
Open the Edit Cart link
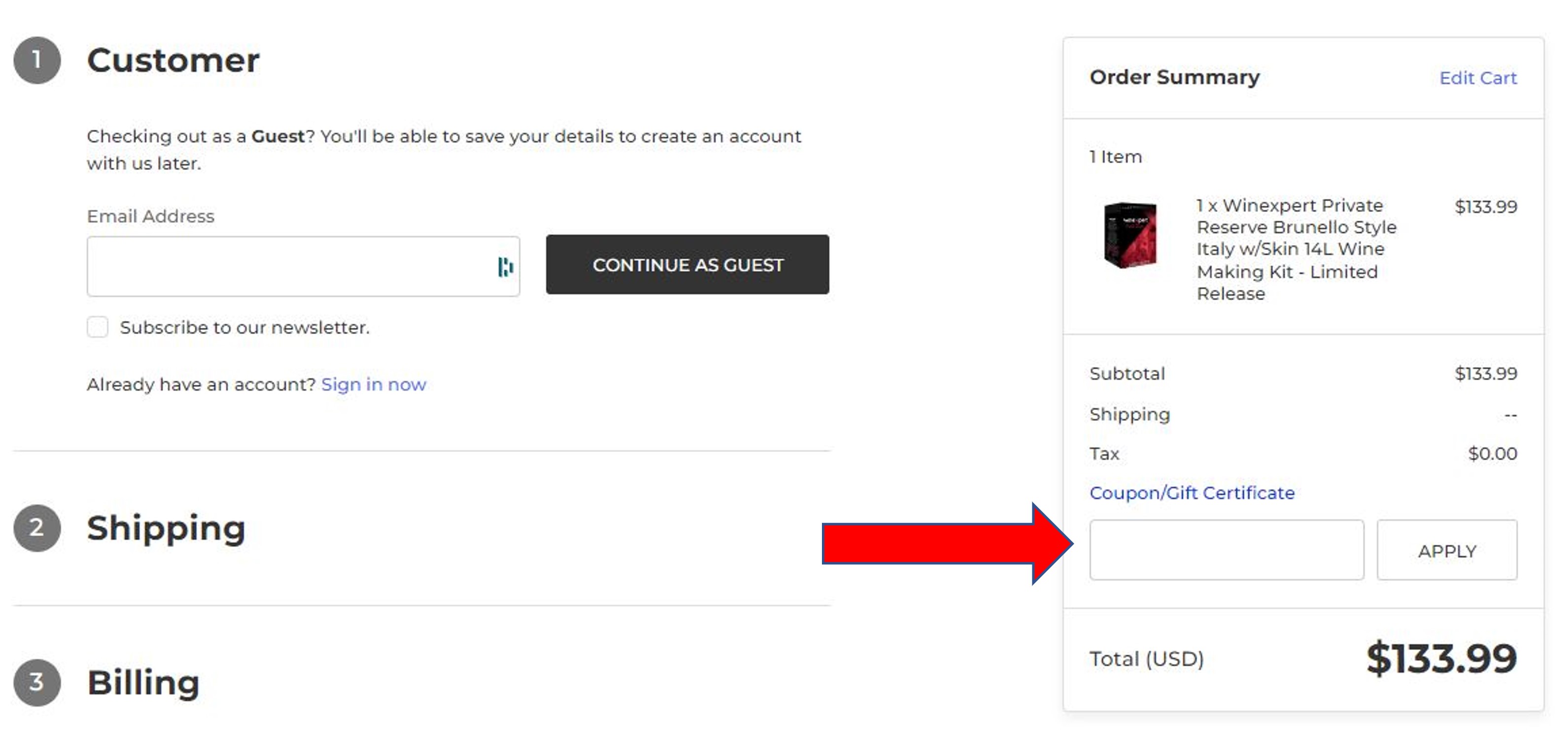pyautogui.click(x=1478, y=78)
